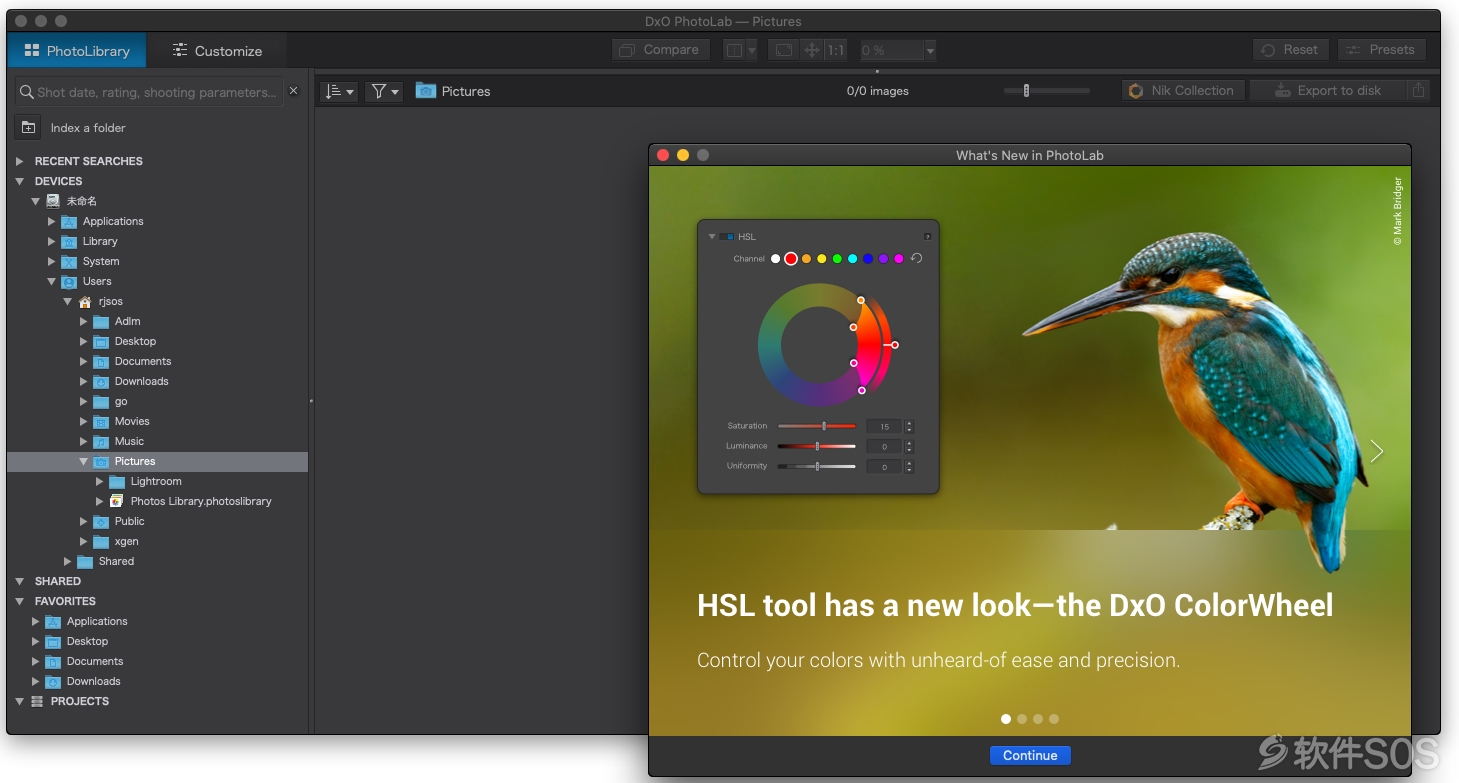Select the Adlm folder row
1459x783 pixels.
tap(158, 321)
